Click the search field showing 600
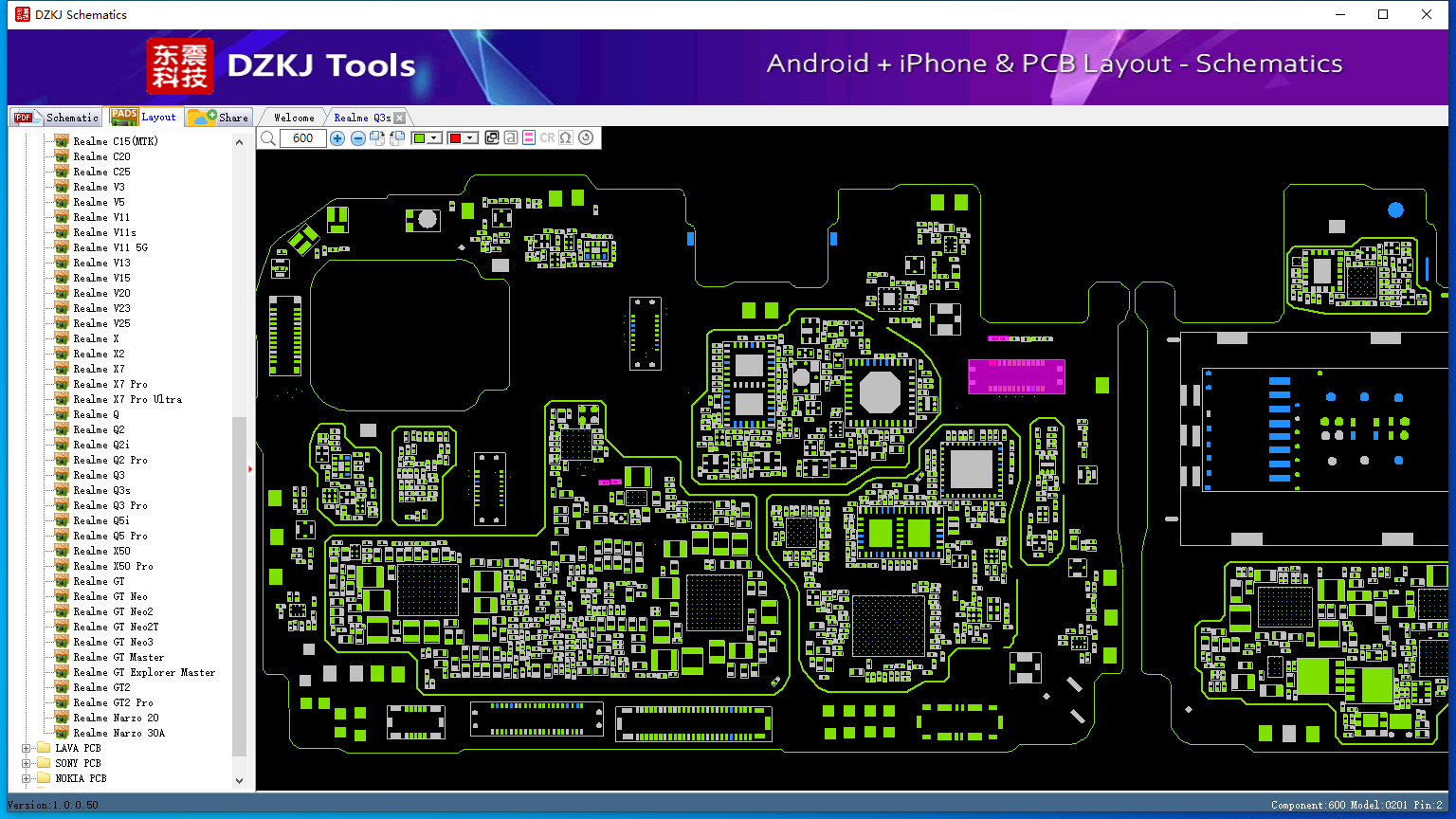 pos(303,138)
